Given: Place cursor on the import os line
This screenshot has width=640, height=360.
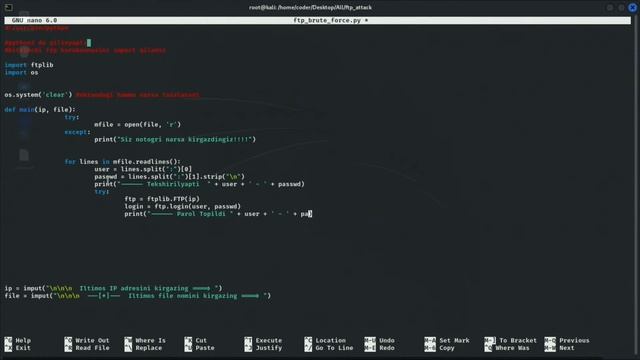Looking at the screenshot, I should click(x=21, y=72).
